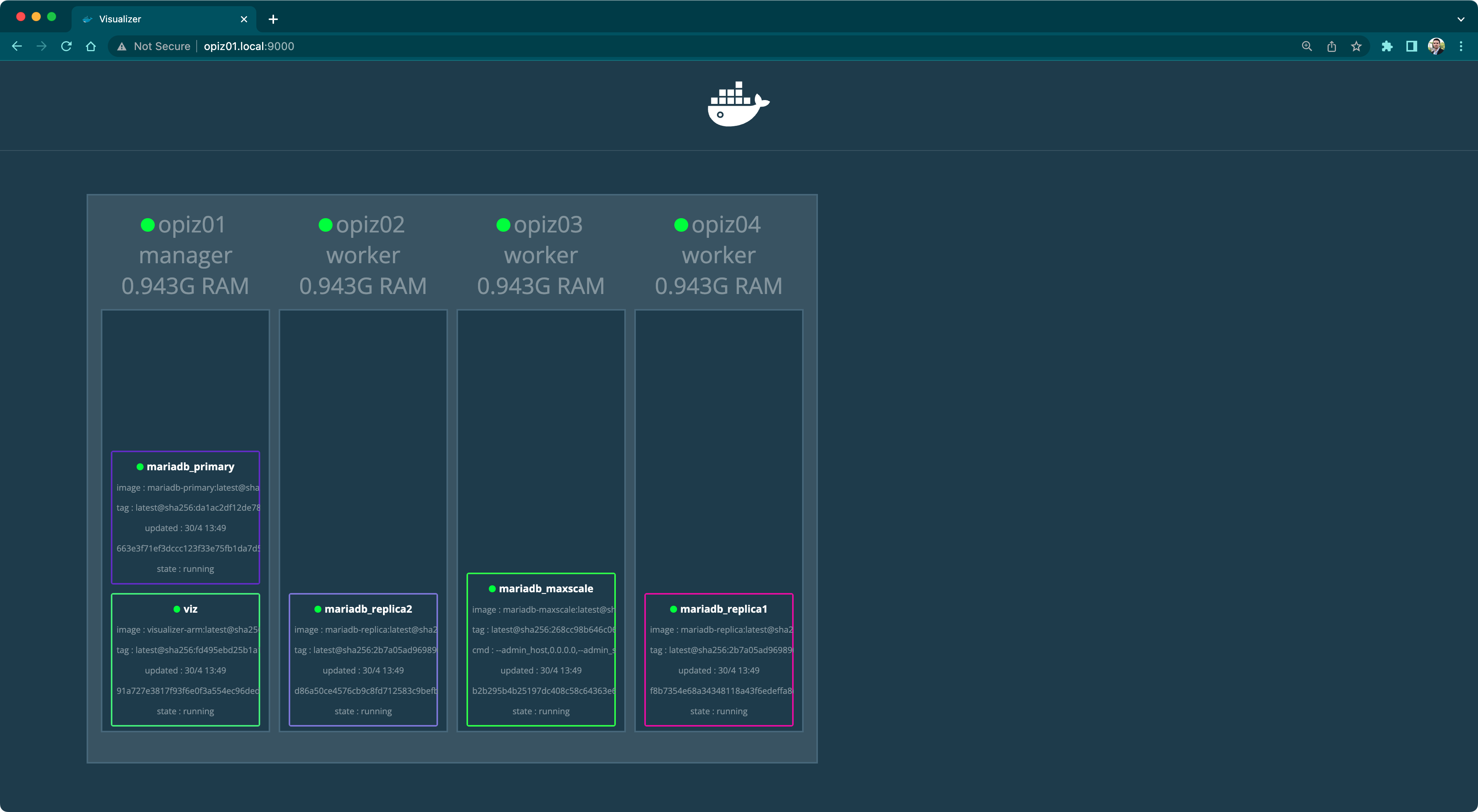Click the mariadb_primary service card

click(185, 518)
